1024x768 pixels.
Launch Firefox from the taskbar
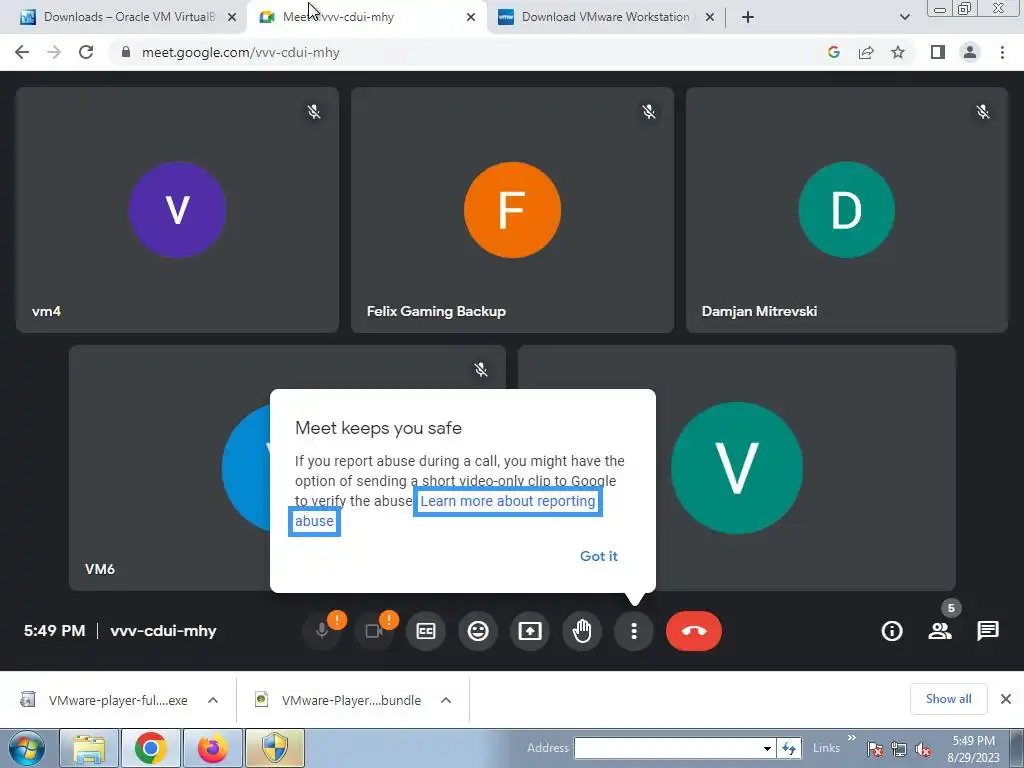pos(212,748)
